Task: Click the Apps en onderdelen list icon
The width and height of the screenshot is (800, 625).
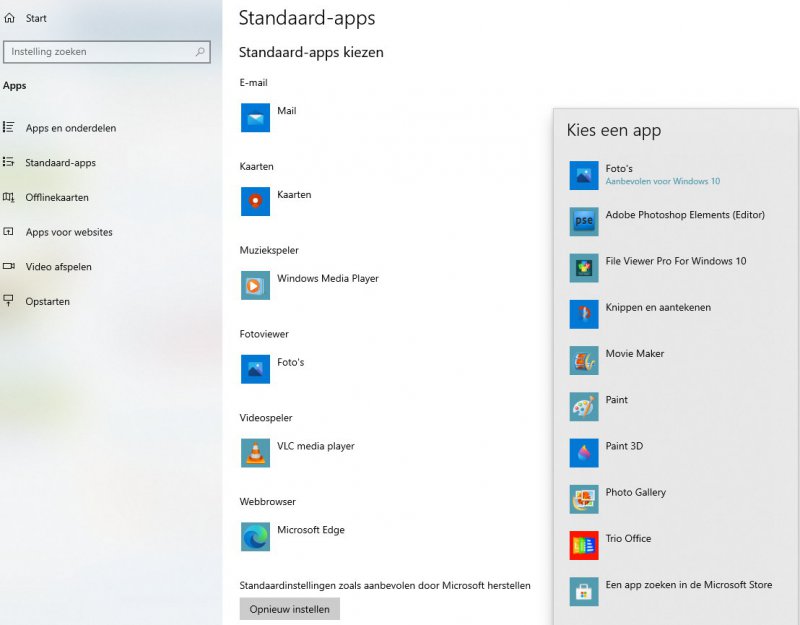Action: [x=8, y=128]
